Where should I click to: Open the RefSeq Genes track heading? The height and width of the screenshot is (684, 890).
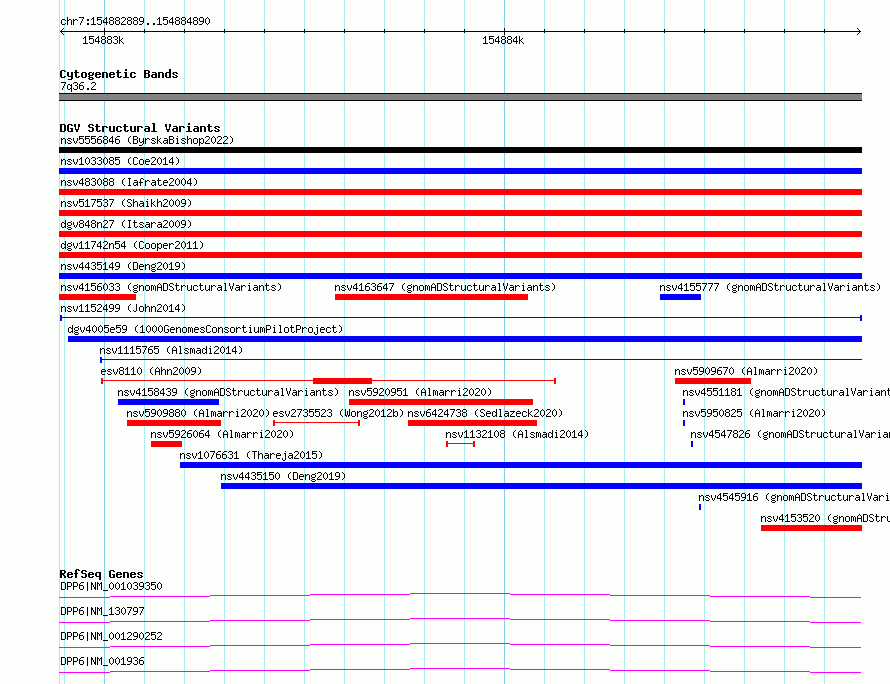pos(101,574)
